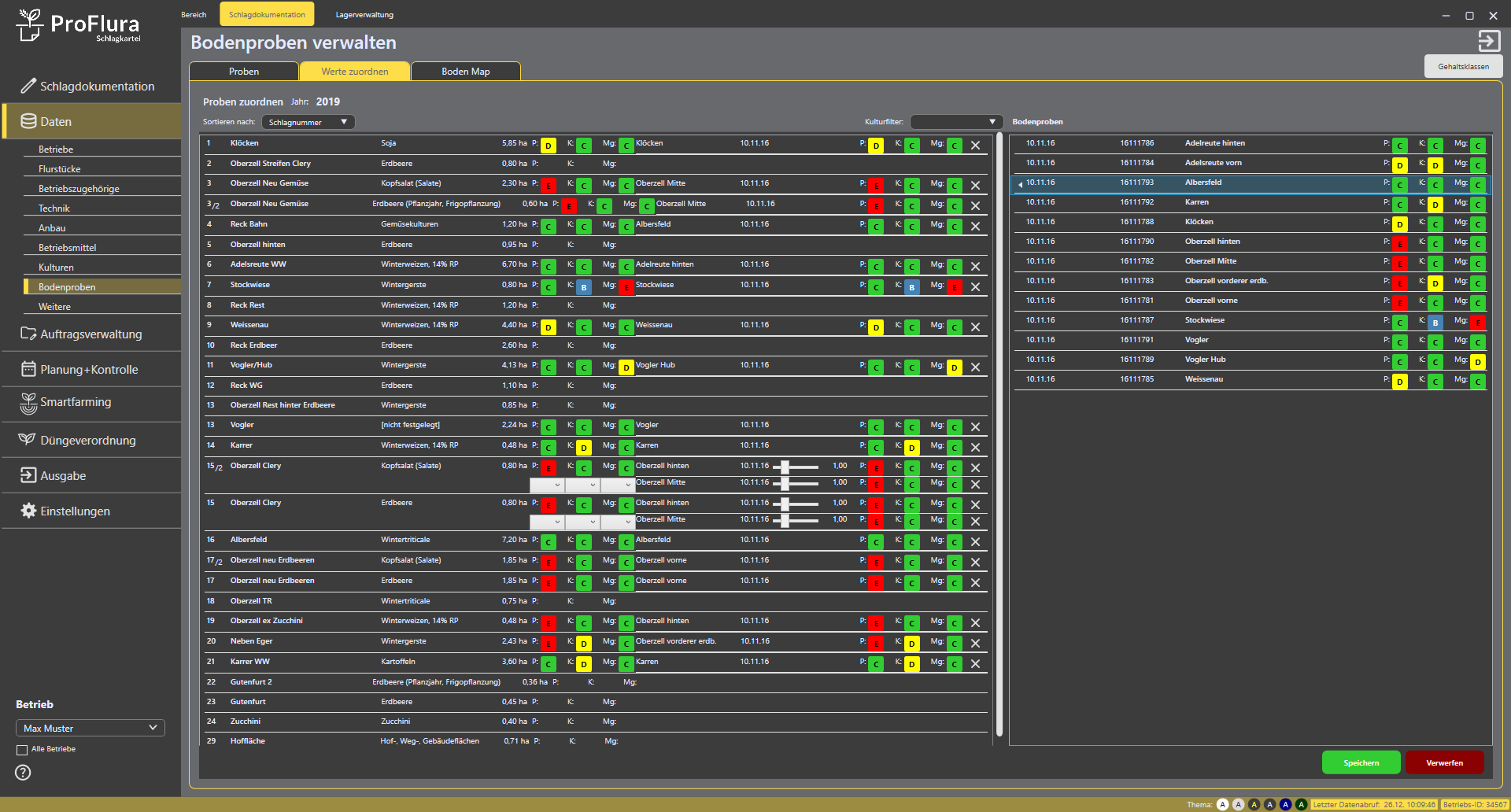Click the green Speichern button

(x=1361, y=762)
